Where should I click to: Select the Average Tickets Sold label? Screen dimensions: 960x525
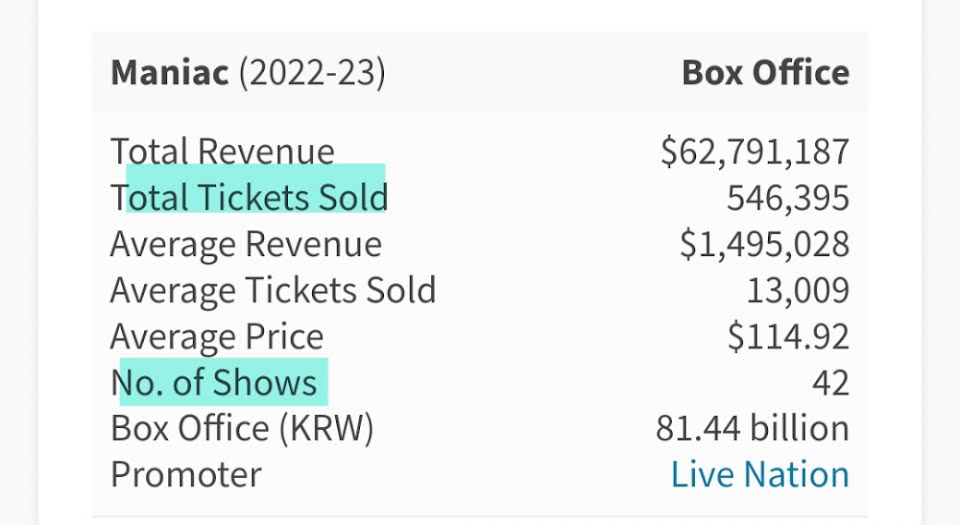(273, 290)
